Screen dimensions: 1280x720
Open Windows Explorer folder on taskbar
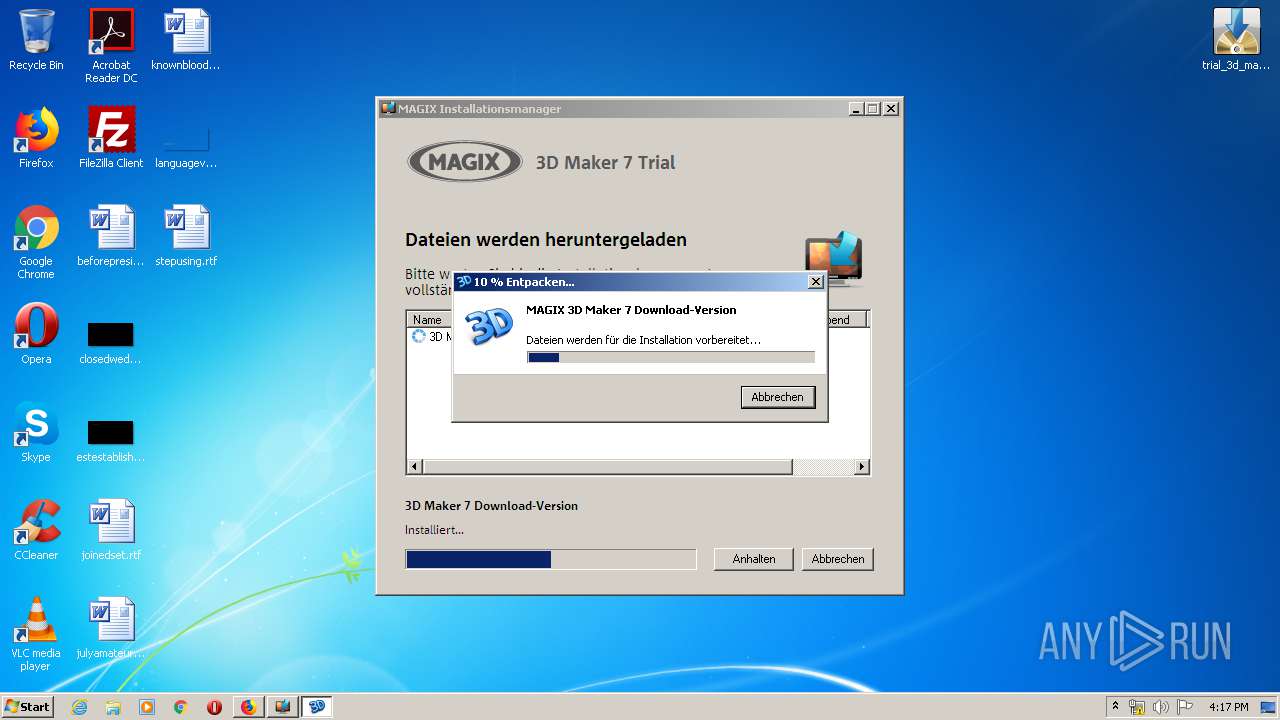(x=113, y=707)
